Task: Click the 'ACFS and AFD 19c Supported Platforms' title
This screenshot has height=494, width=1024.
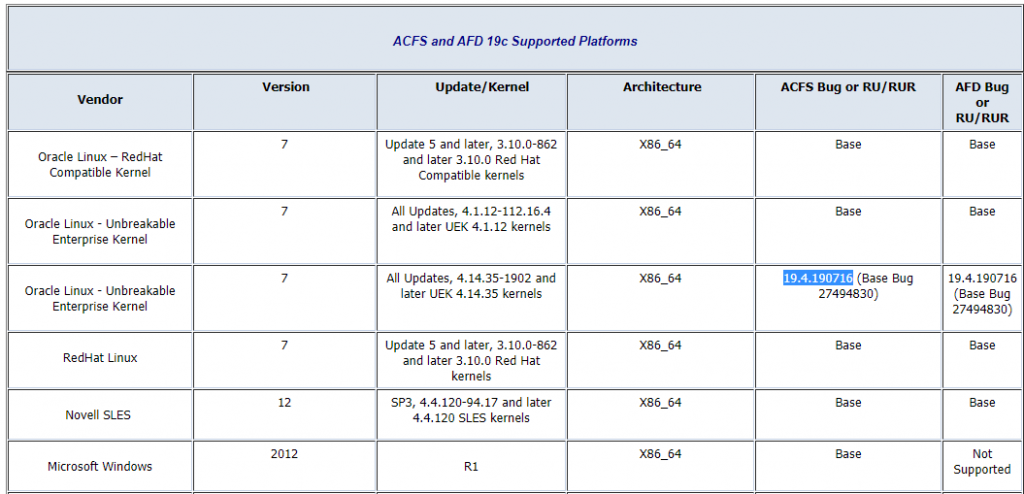Action: tap(515, 41)
